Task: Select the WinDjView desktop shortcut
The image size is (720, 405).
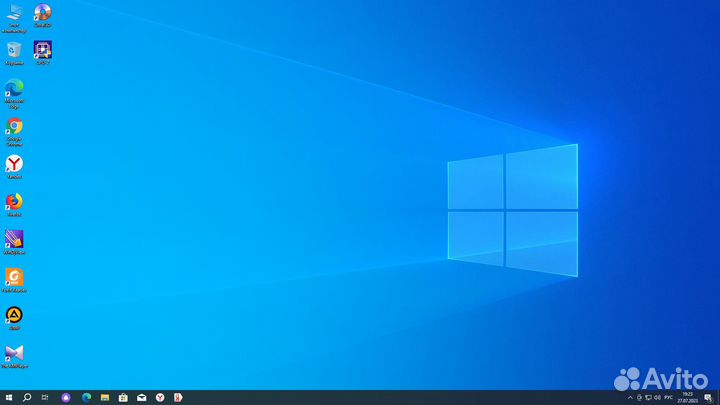Action: coord(14,242)
